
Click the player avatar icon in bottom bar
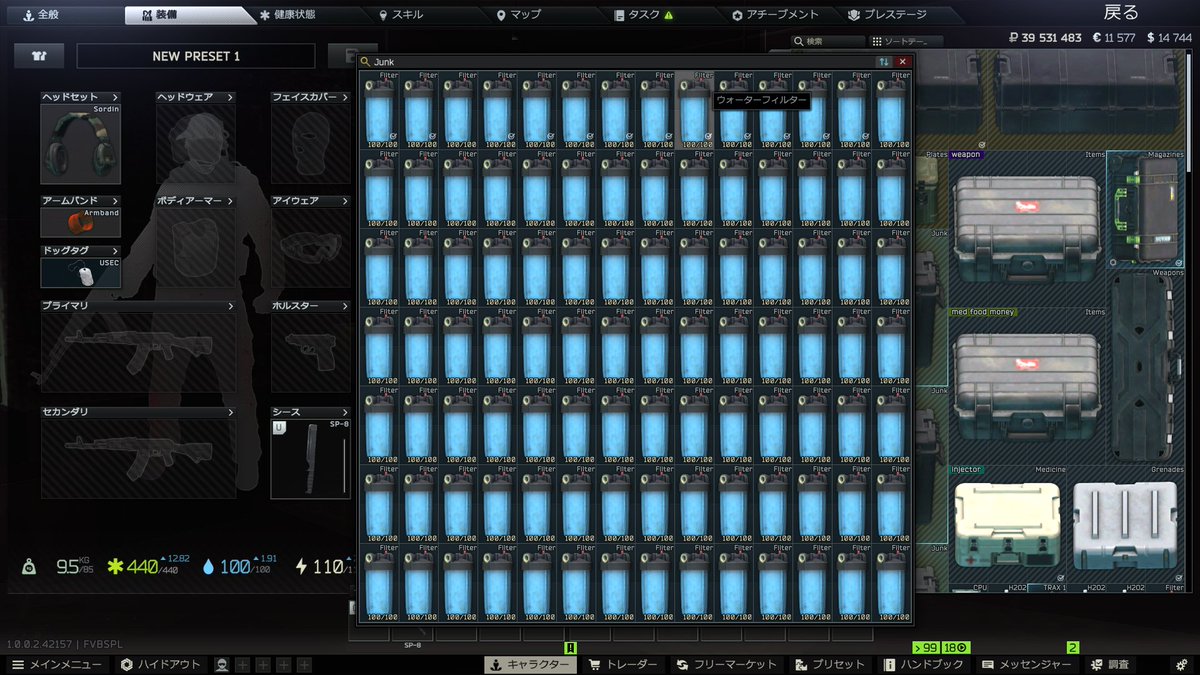[222, 664]
